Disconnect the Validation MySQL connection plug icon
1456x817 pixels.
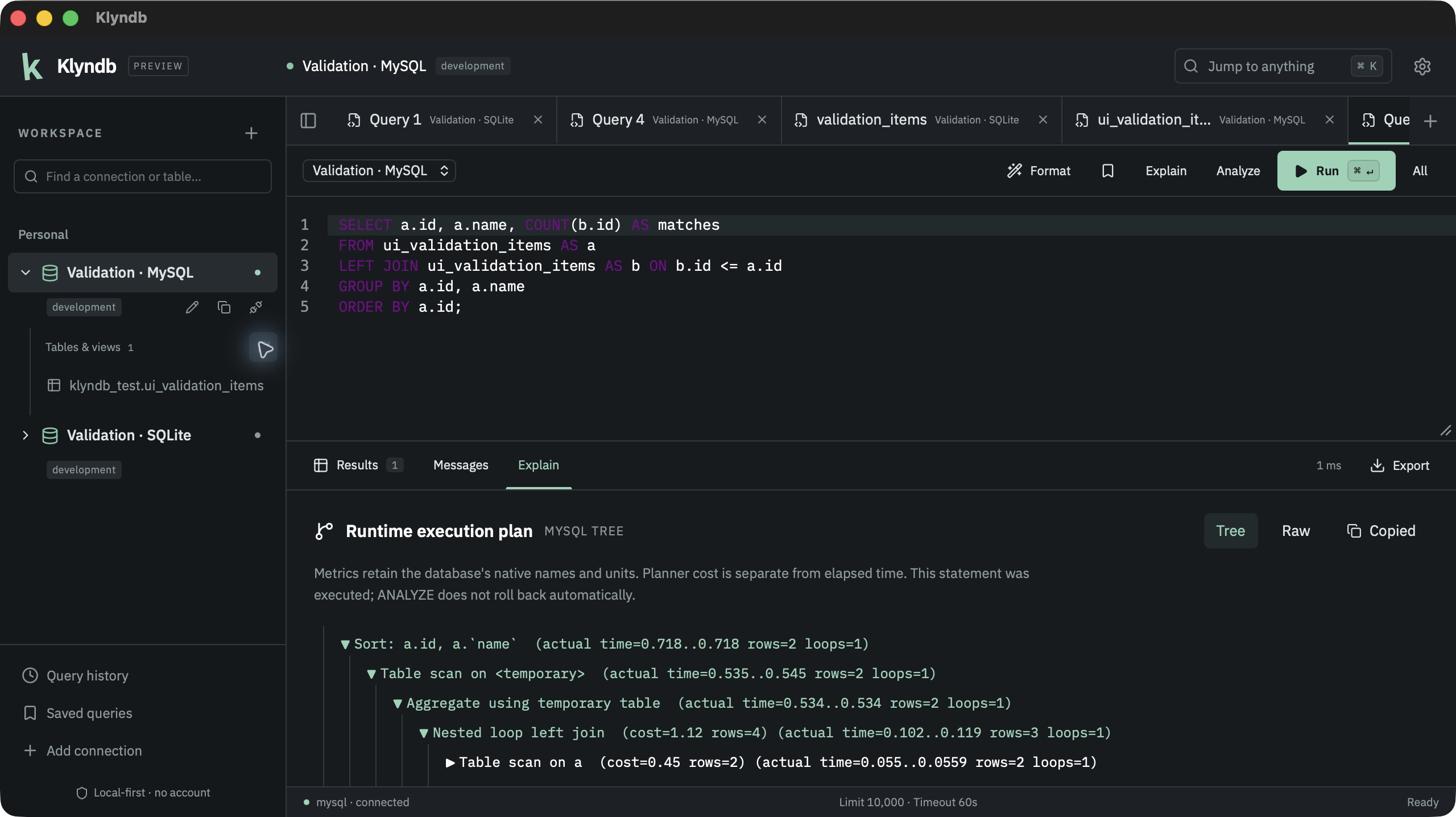pos(256,307)
